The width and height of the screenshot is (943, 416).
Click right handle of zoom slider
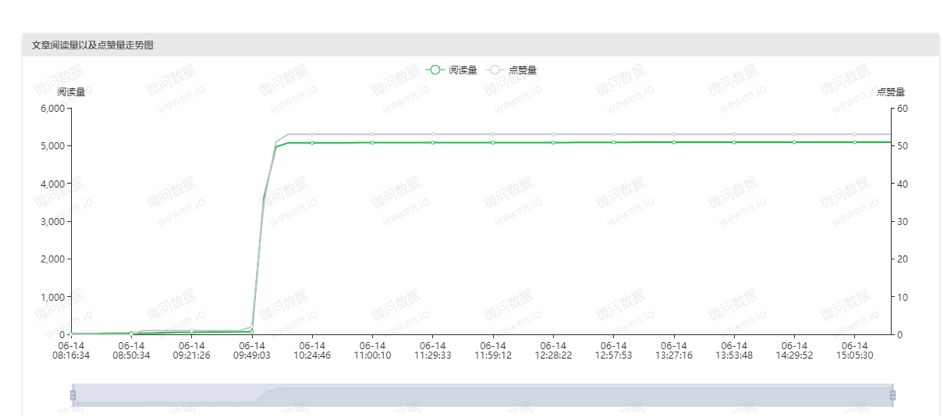[892, 395]
